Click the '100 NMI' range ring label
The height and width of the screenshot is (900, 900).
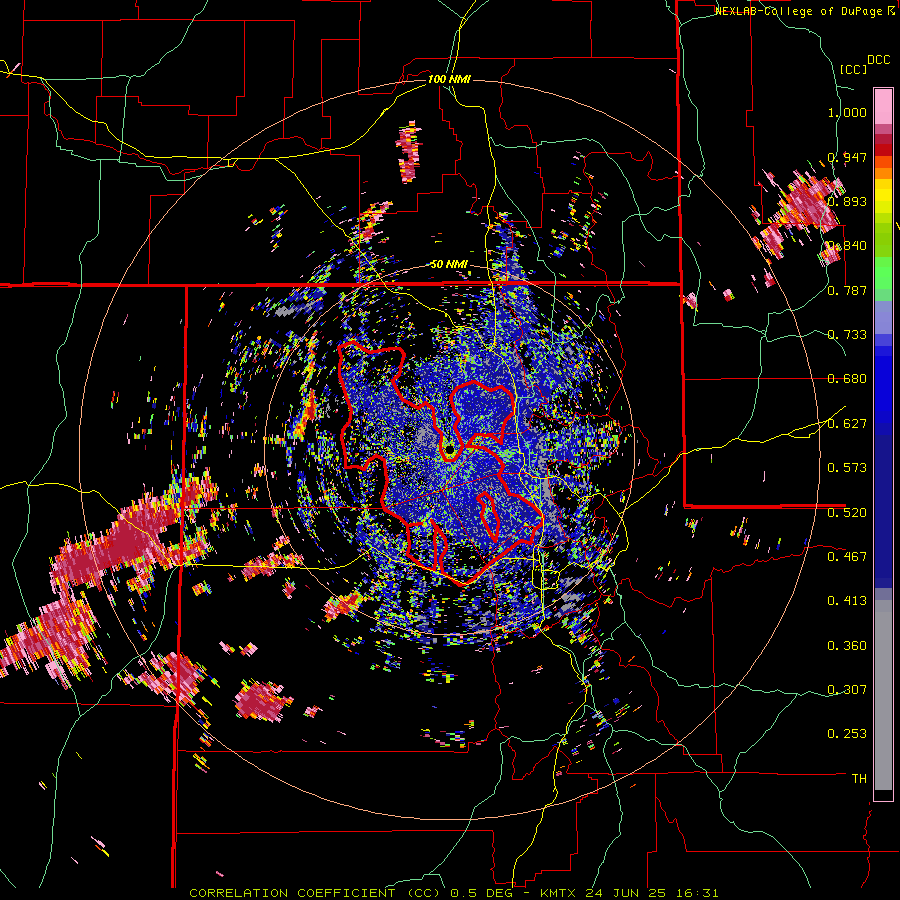449,79
